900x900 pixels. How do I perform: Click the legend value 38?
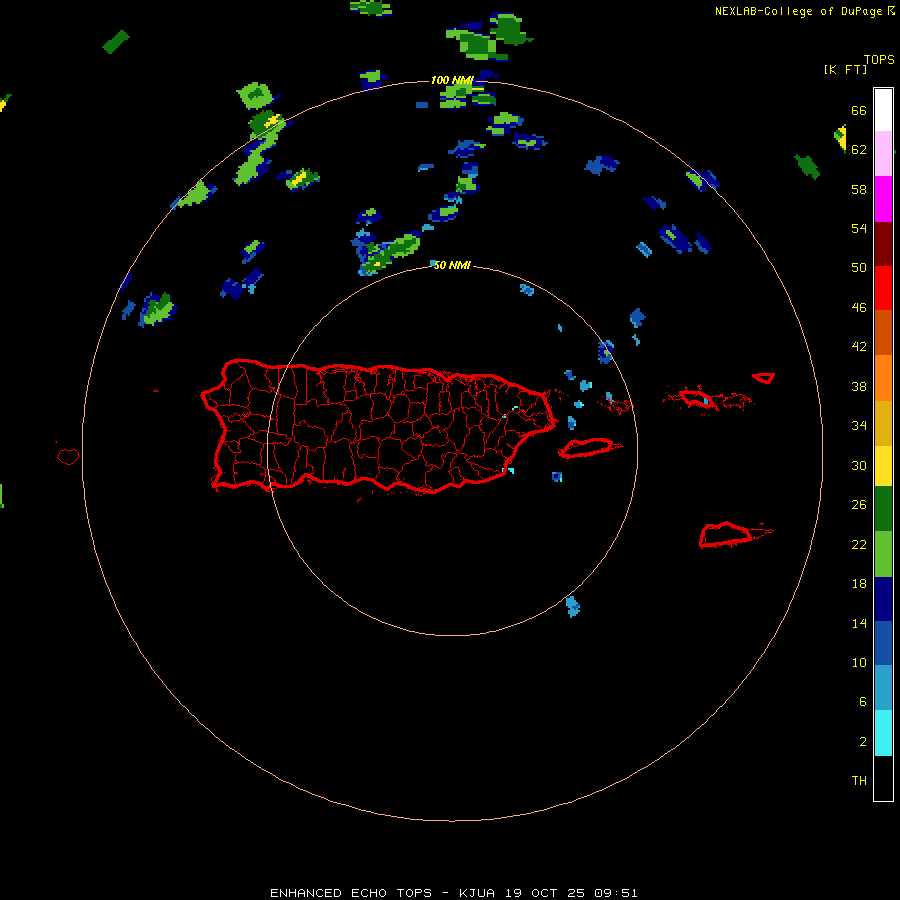click(859, 386)
